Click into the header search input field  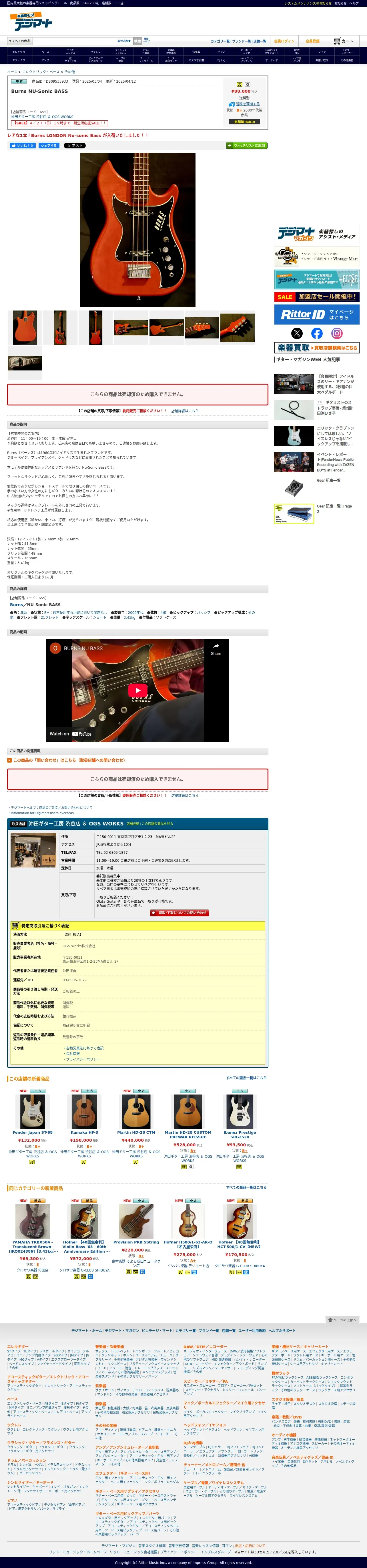74,41
